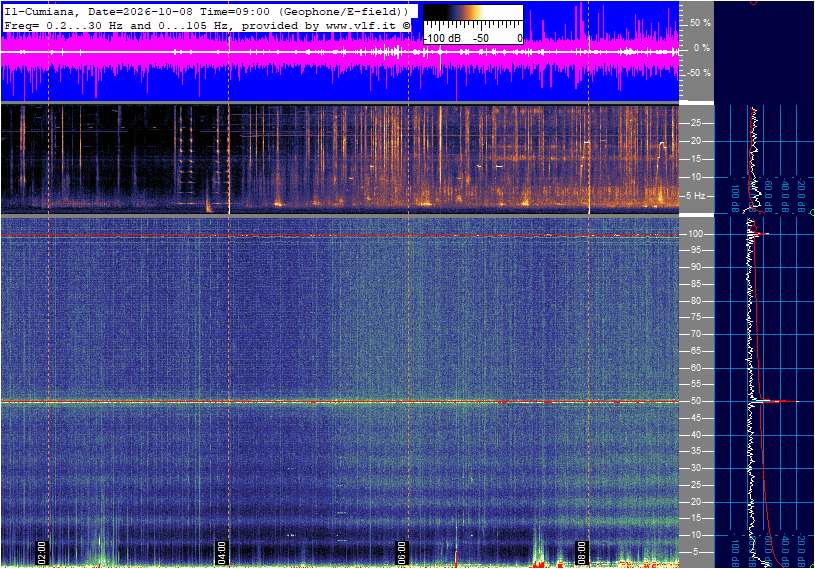
Task: Click the 85 Hz tick on lower scale
Action: (695, 284)
